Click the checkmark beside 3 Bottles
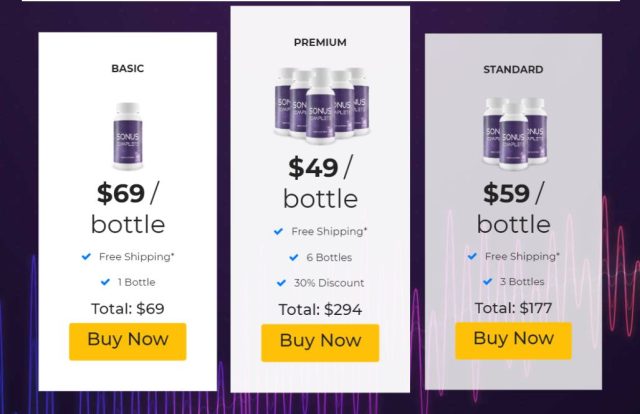The image size is (640, 414). coord(487,281)
